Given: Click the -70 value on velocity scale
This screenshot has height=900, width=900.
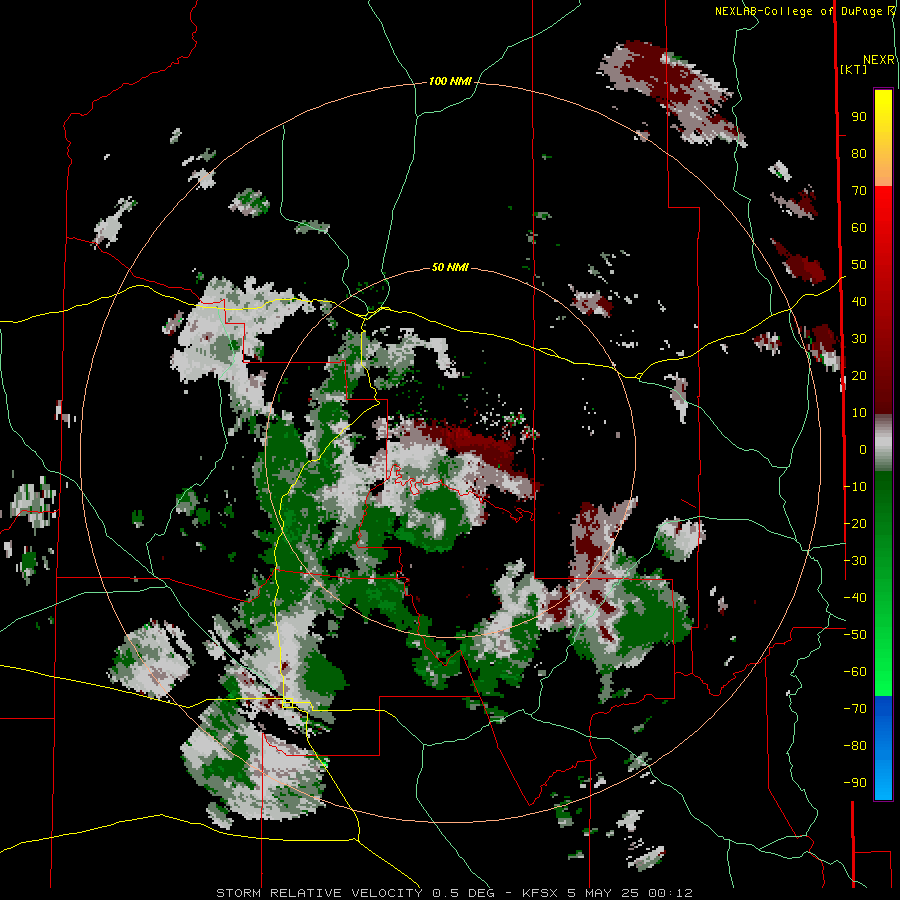Looking at the screenshot, I should point(855,708).
